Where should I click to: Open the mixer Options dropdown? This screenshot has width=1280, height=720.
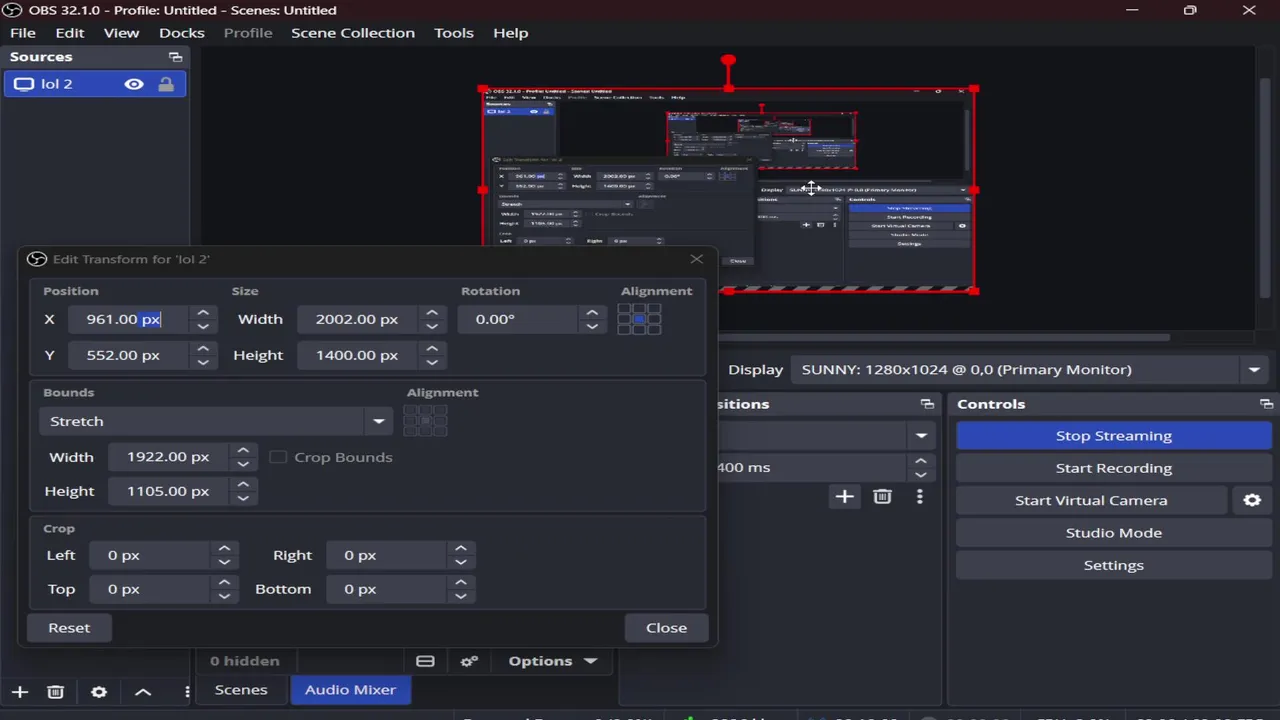tap(552, 661)
